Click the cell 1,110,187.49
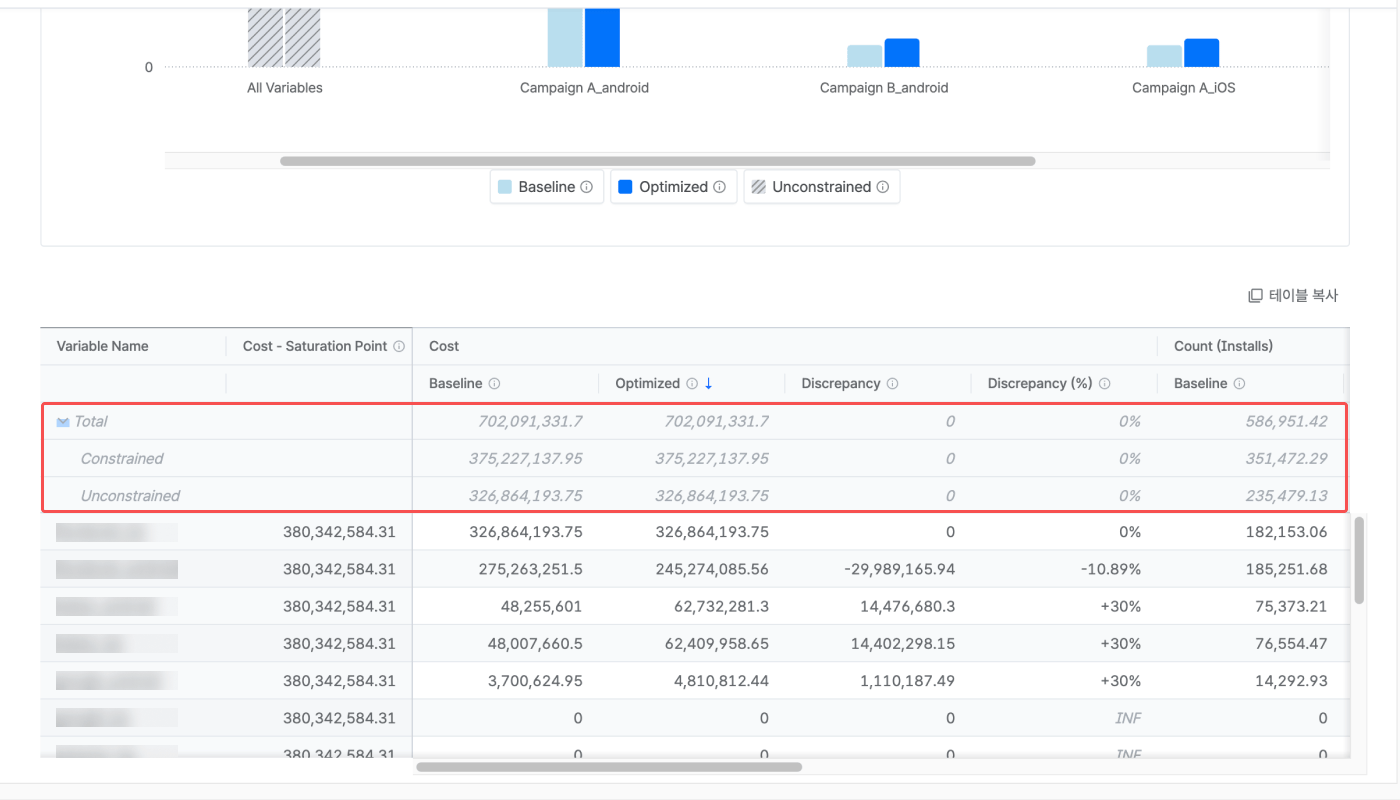The width and height of the screenshot is (1400, 800). (x=907, y=681)
